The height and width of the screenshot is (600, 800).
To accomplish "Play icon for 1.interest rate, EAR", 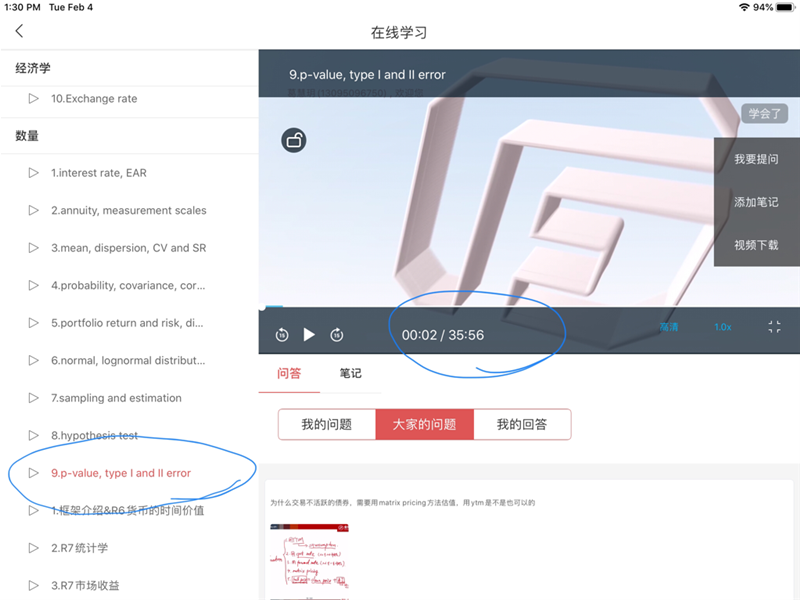I will coord(34,173).
